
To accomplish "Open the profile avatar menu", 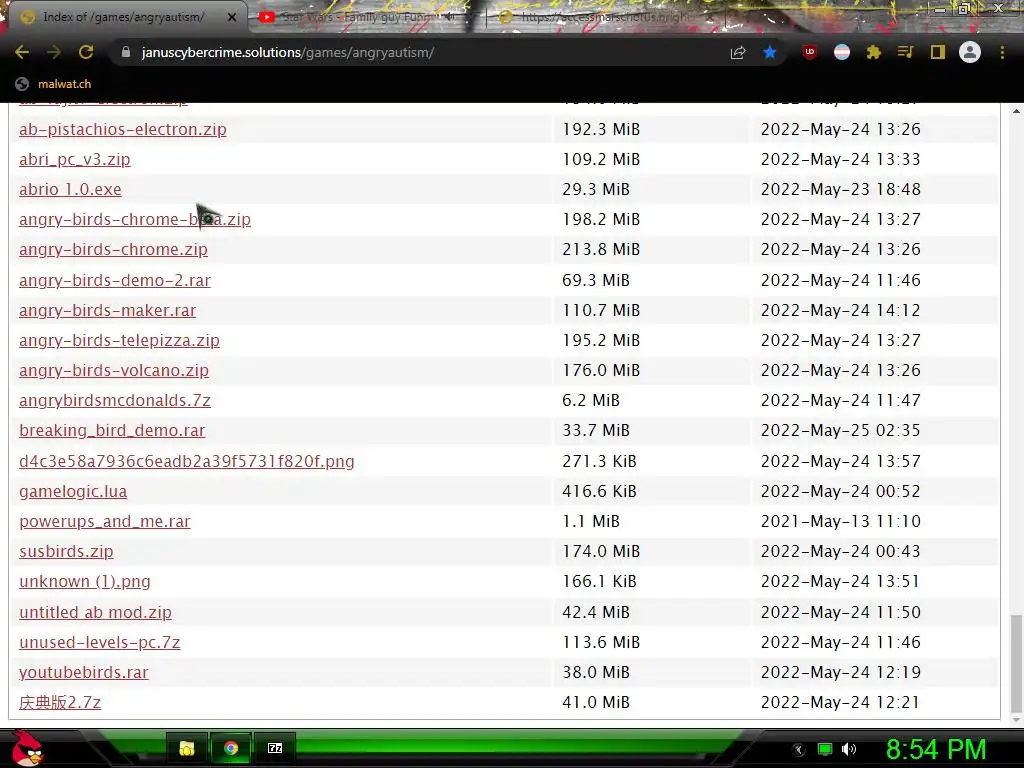I will coord(970,52).
